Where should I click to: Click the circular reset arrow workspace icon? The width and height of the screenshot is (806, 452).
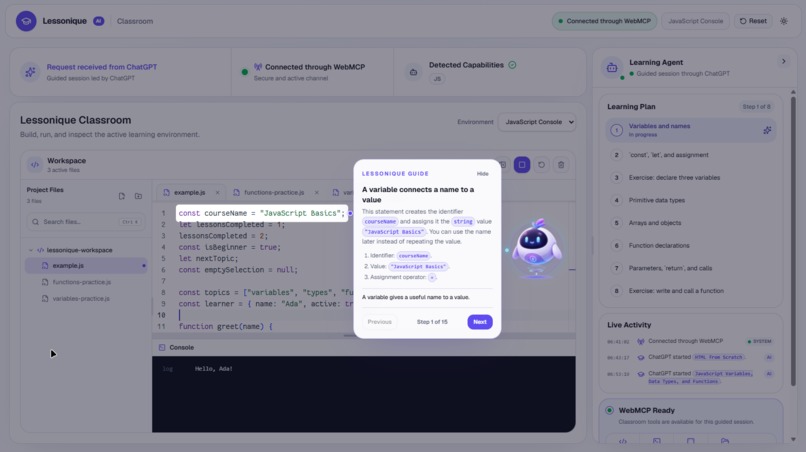click(541, 165)
